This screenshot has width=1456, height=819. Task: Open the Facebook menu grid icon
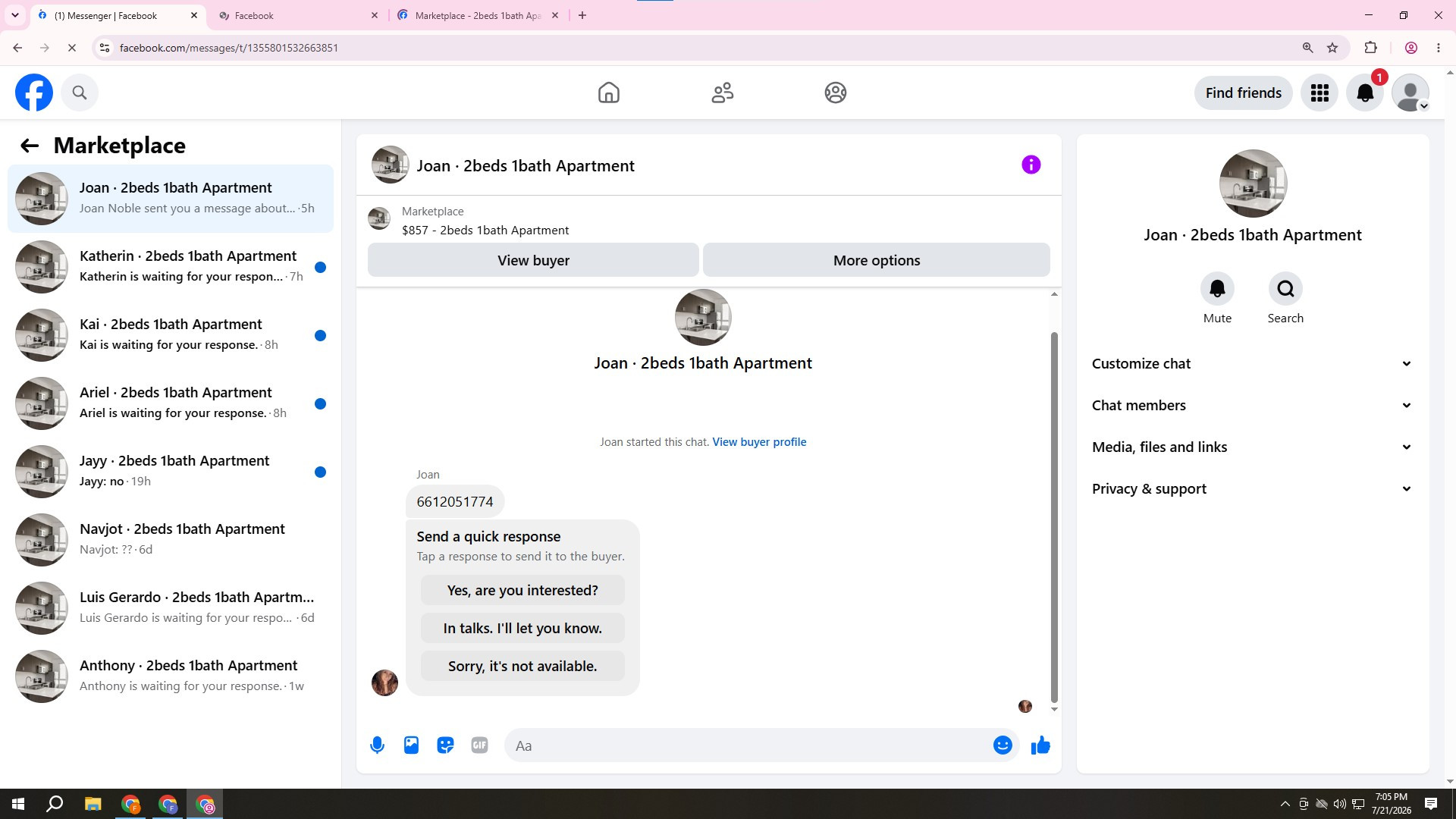tap(1319, 93)
